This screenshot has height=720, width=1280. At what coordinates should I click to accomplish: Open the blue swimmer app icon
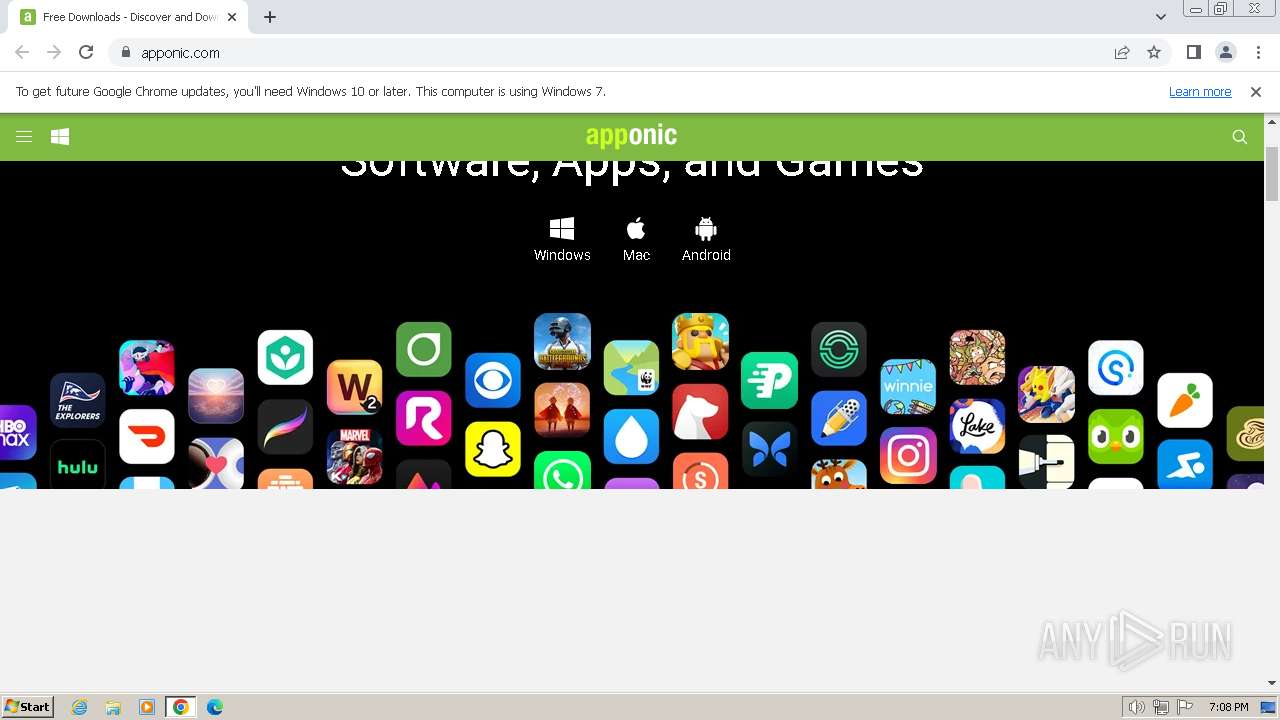[x=1185, y=464]
